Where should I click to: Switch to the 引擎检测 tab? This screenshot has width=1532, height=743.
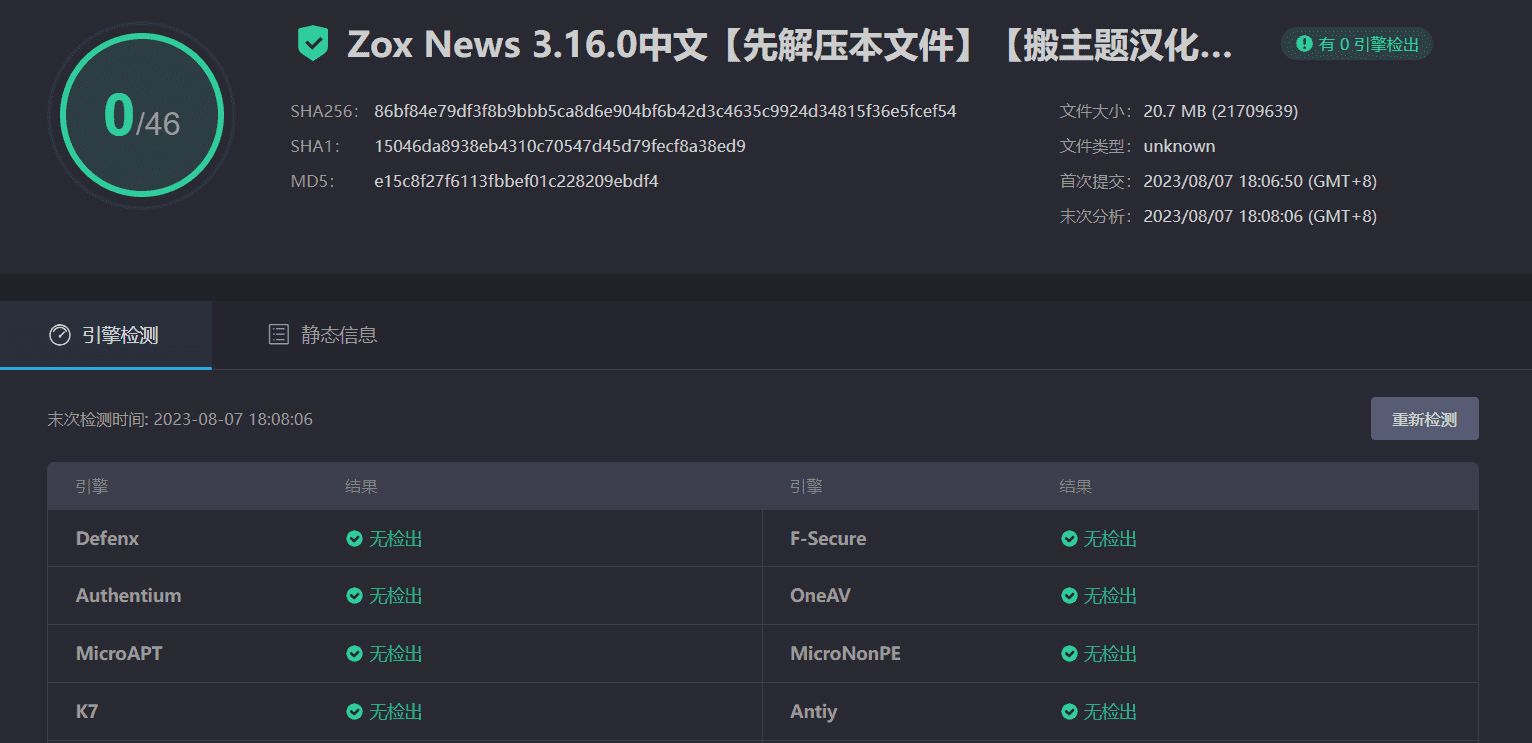click(106, 335)
